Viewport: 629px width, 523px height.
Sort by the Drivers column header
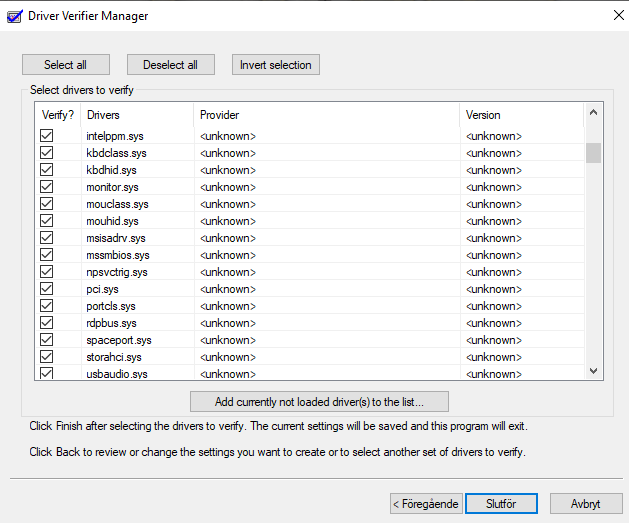click(x=137, y=115)
